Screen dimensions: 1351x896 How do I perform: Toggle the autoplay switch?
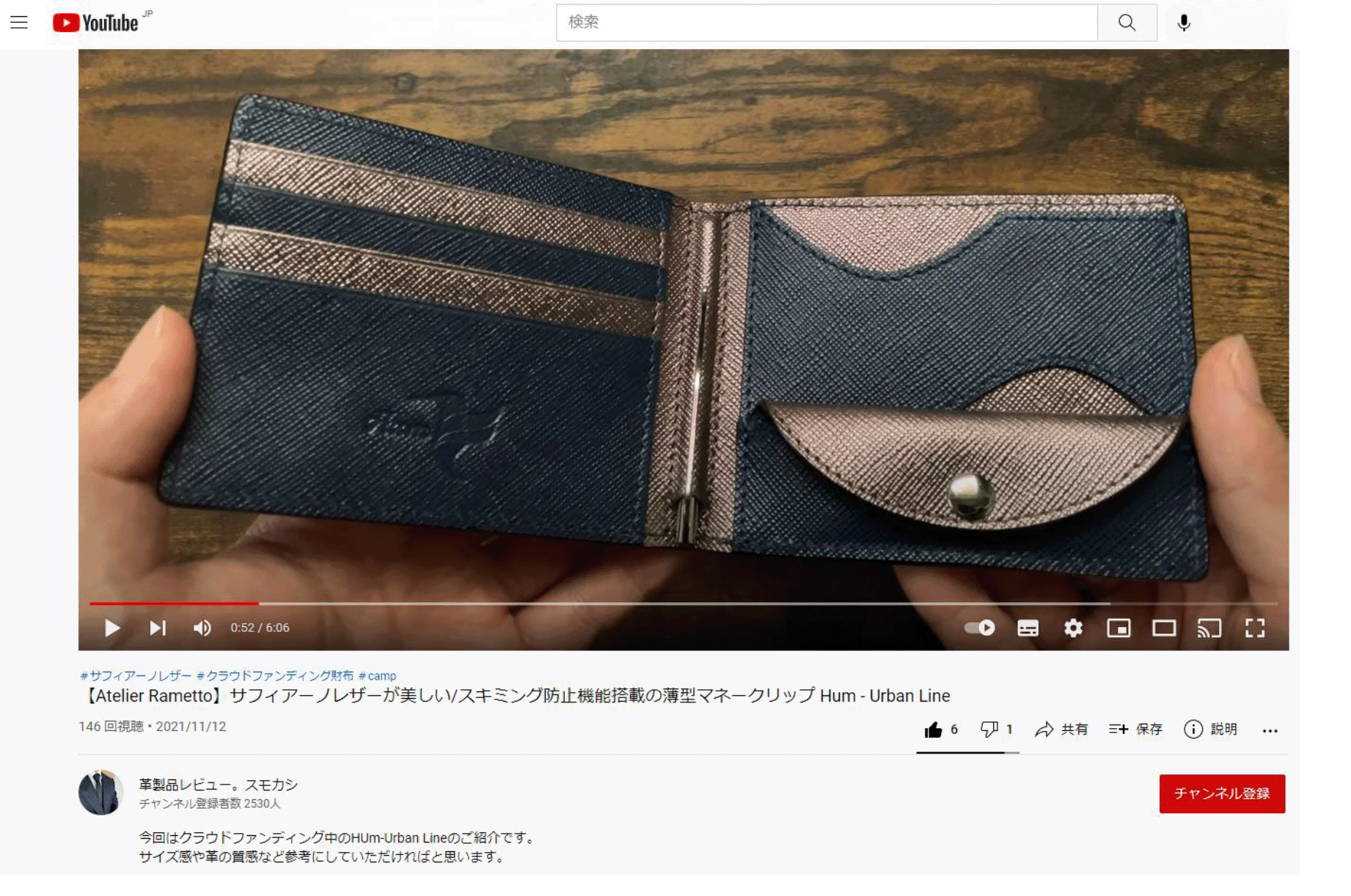[x=979, y=628]
